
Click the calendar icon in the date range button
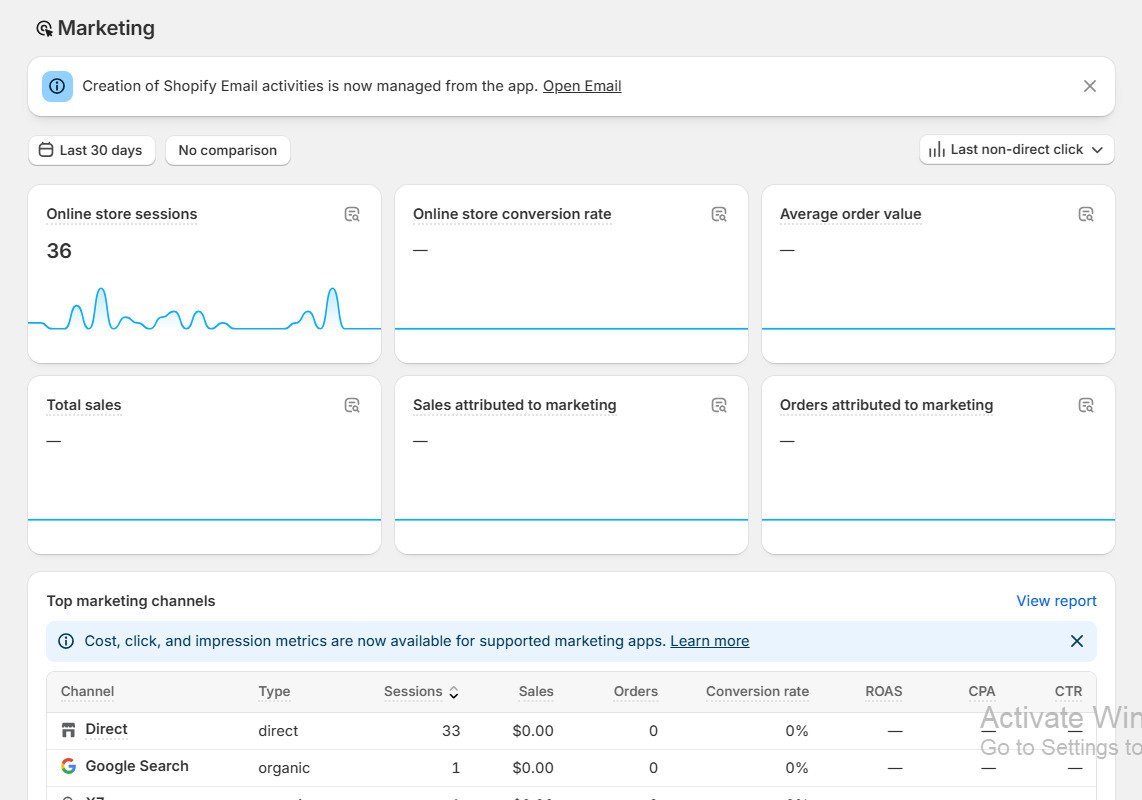tap(46, 149)
